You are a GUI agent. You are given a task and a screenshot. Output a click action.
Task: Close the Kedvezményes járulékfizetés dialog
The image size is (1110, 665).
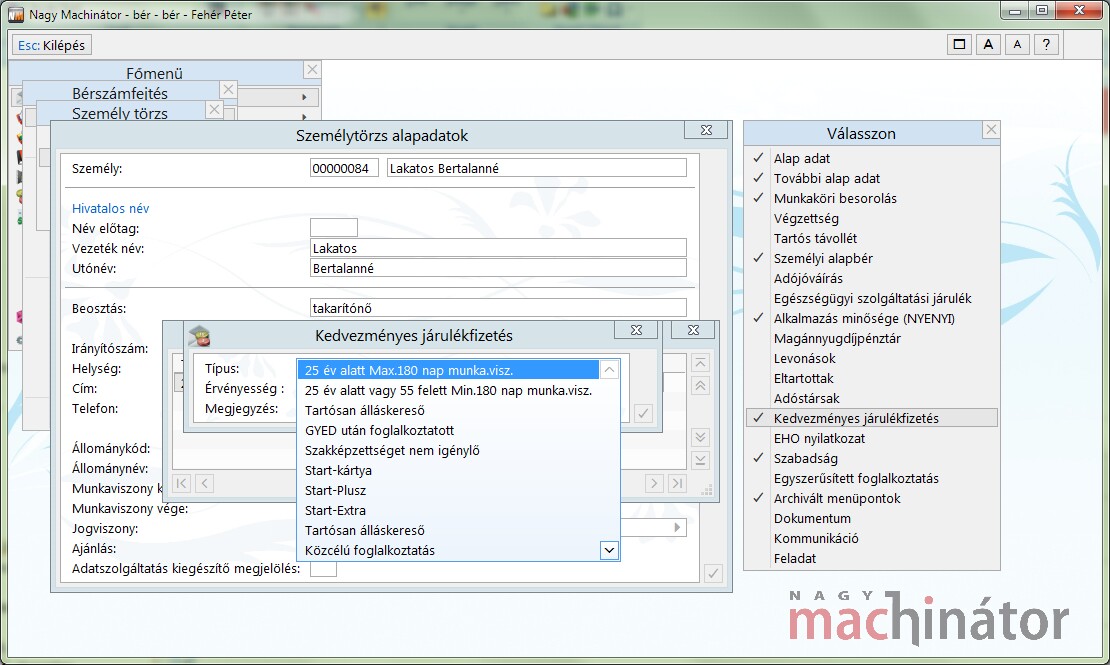pos(636,330)
